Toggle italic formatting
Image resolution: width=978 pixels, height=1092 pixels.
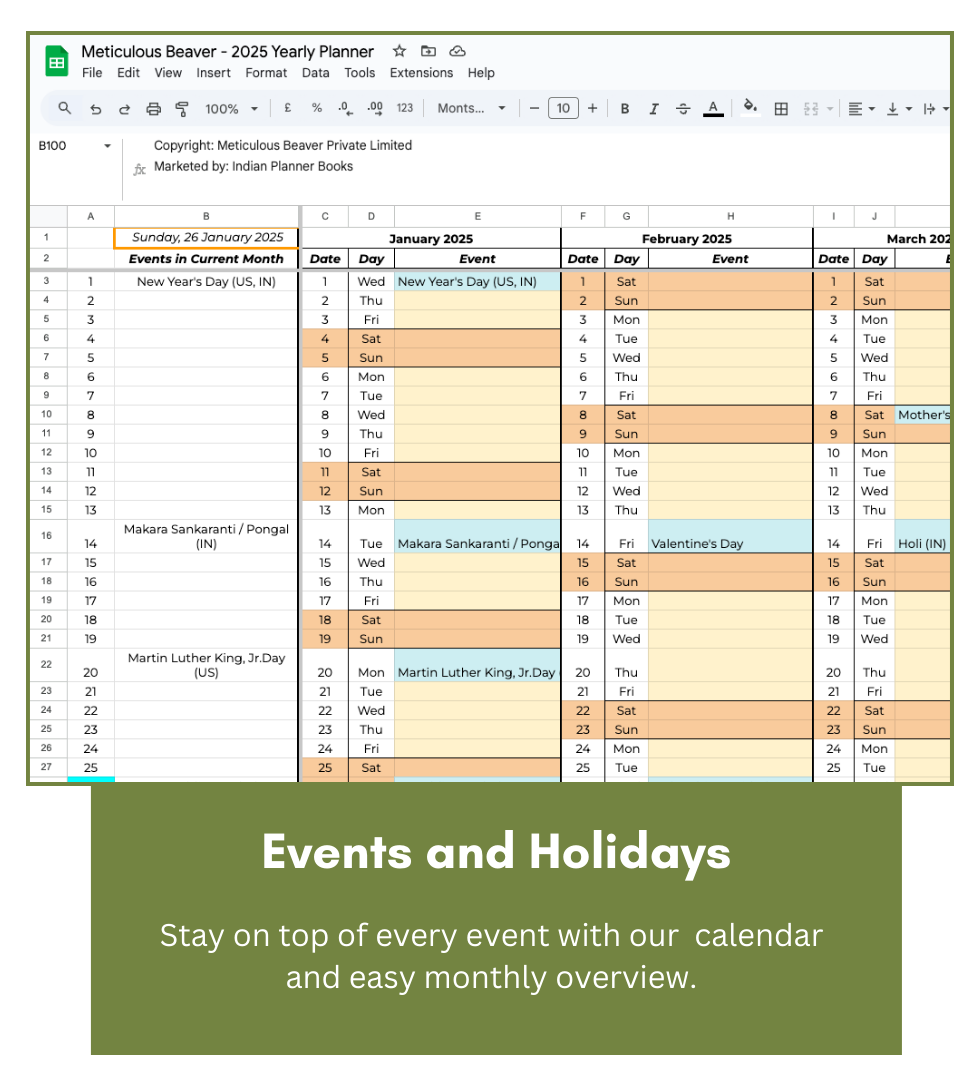pyautogui.click(x=654, y=109)
